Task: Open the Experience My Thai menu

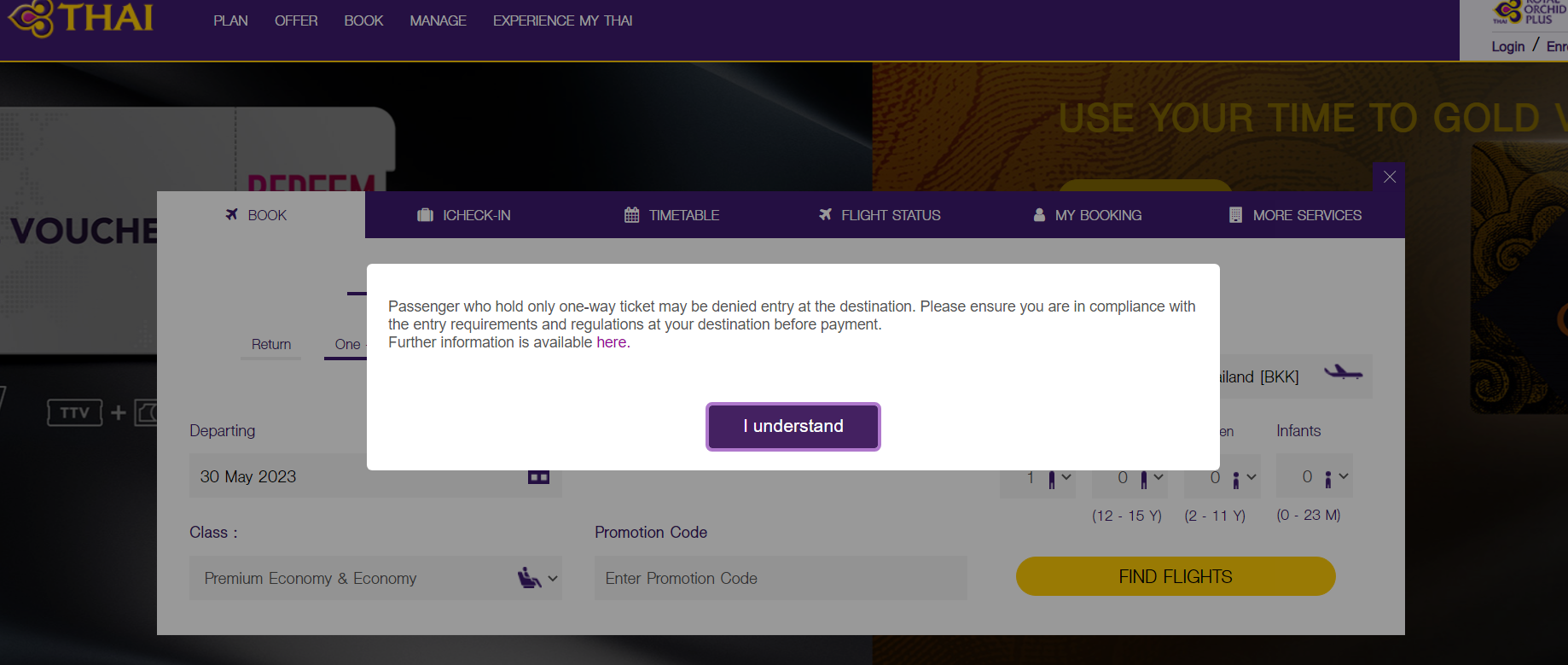Action: click(x=562, y=20)
